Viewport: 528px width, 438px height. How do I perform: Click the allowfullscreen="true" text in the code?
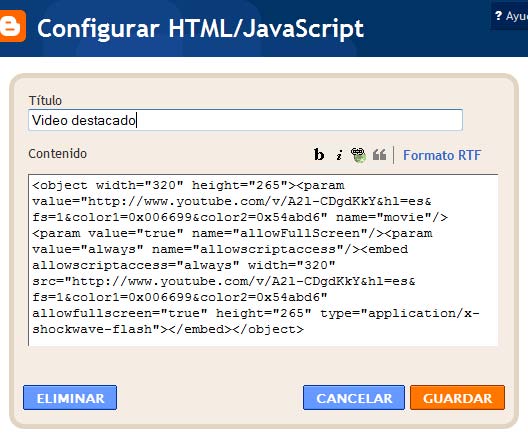click(x=120, y=313)
